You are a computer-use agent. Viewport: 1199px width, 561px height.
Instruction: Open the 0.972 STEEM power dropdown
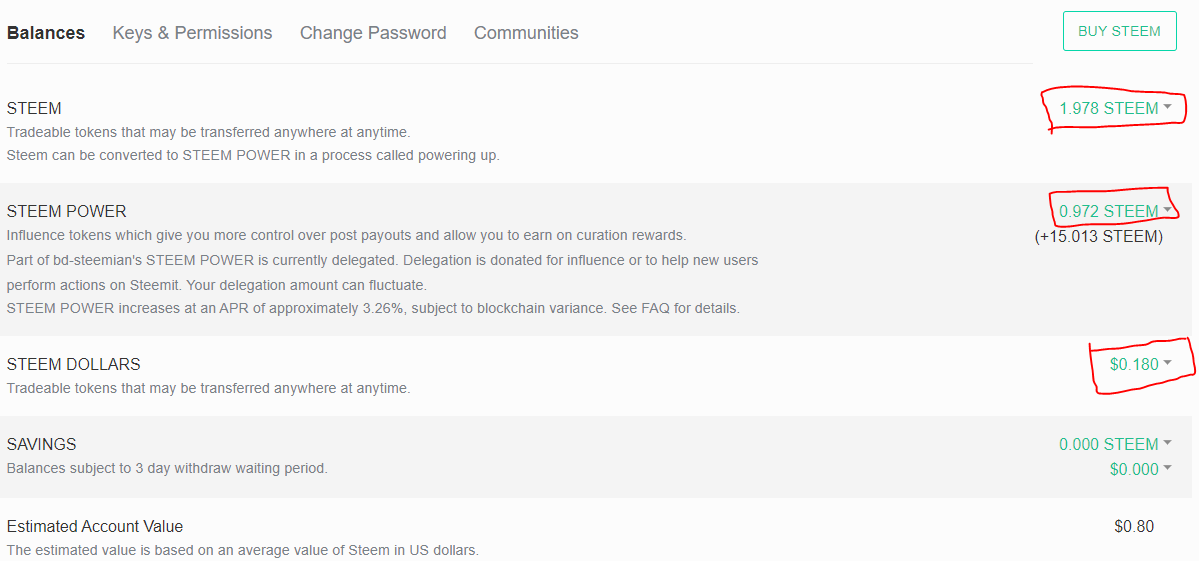[1115, 211]
